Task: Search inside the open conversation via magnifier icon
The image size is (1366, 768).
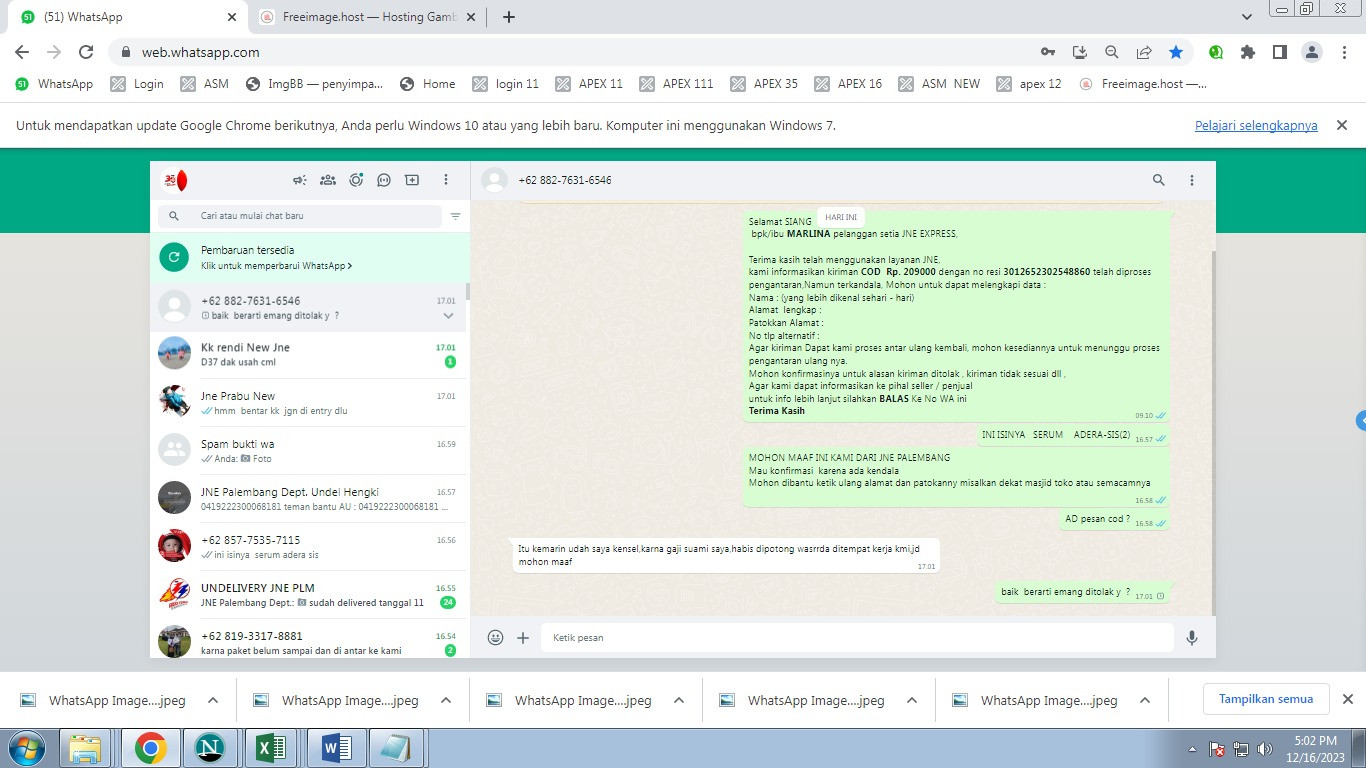Action: point(1159,180)
